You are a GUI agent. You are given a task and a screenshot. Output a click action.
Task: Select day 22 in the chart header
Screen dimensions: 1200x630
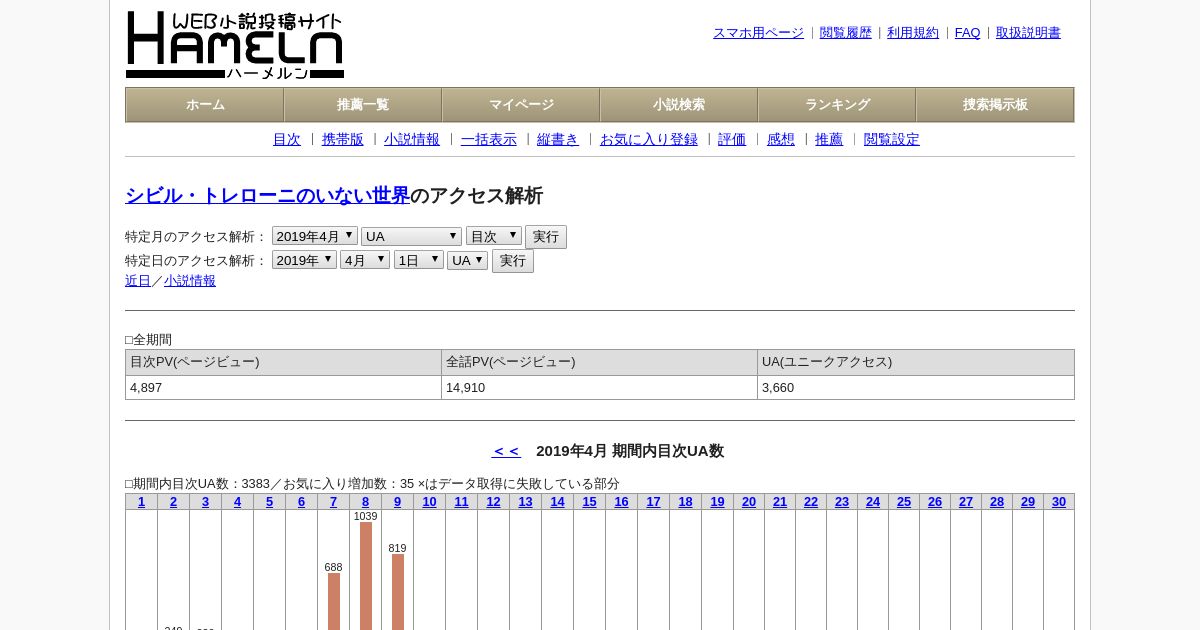pos(811,502)
